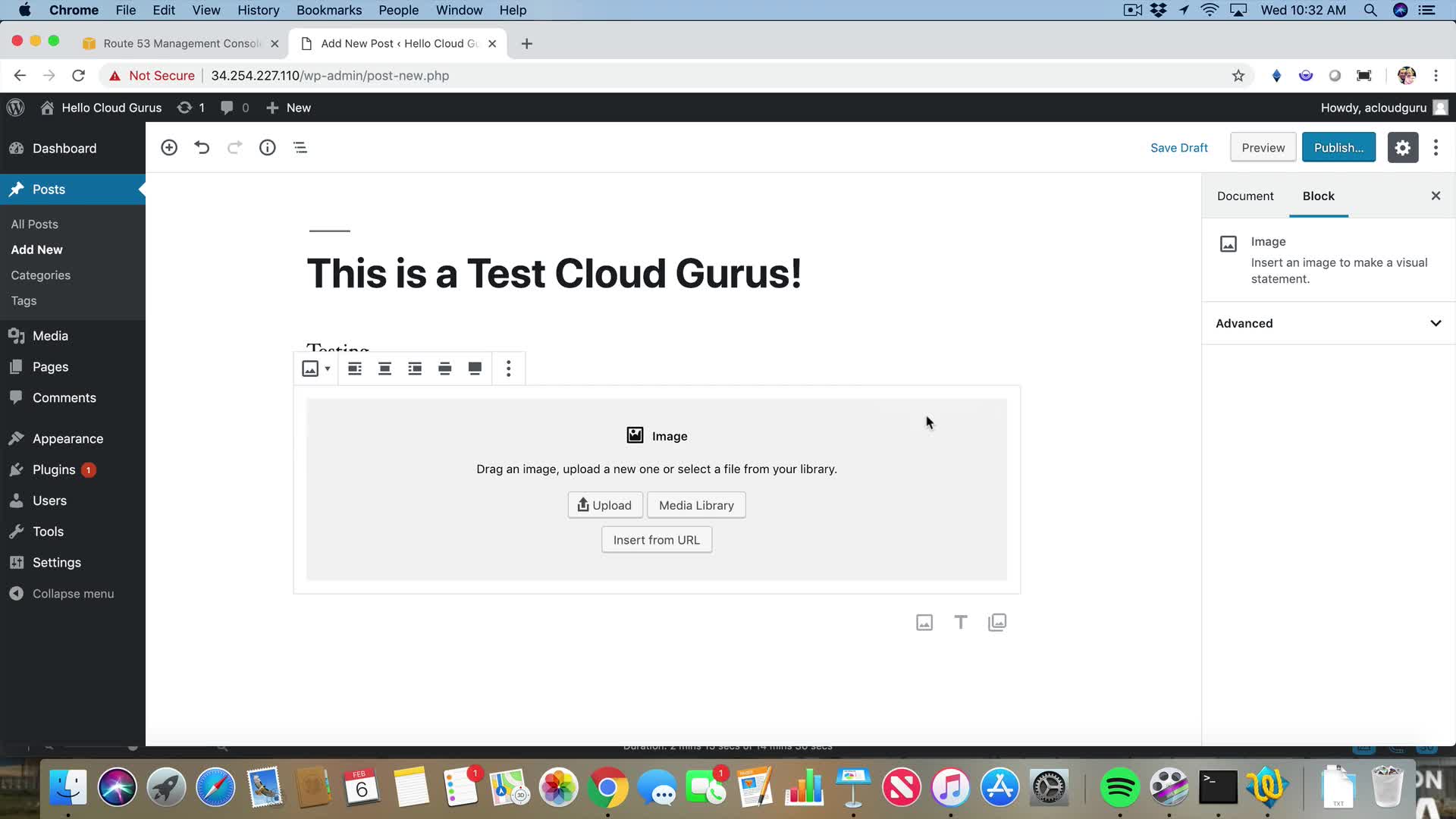Add text block shortcut T icon
The image size is (1456, 819).
[960, 623]
